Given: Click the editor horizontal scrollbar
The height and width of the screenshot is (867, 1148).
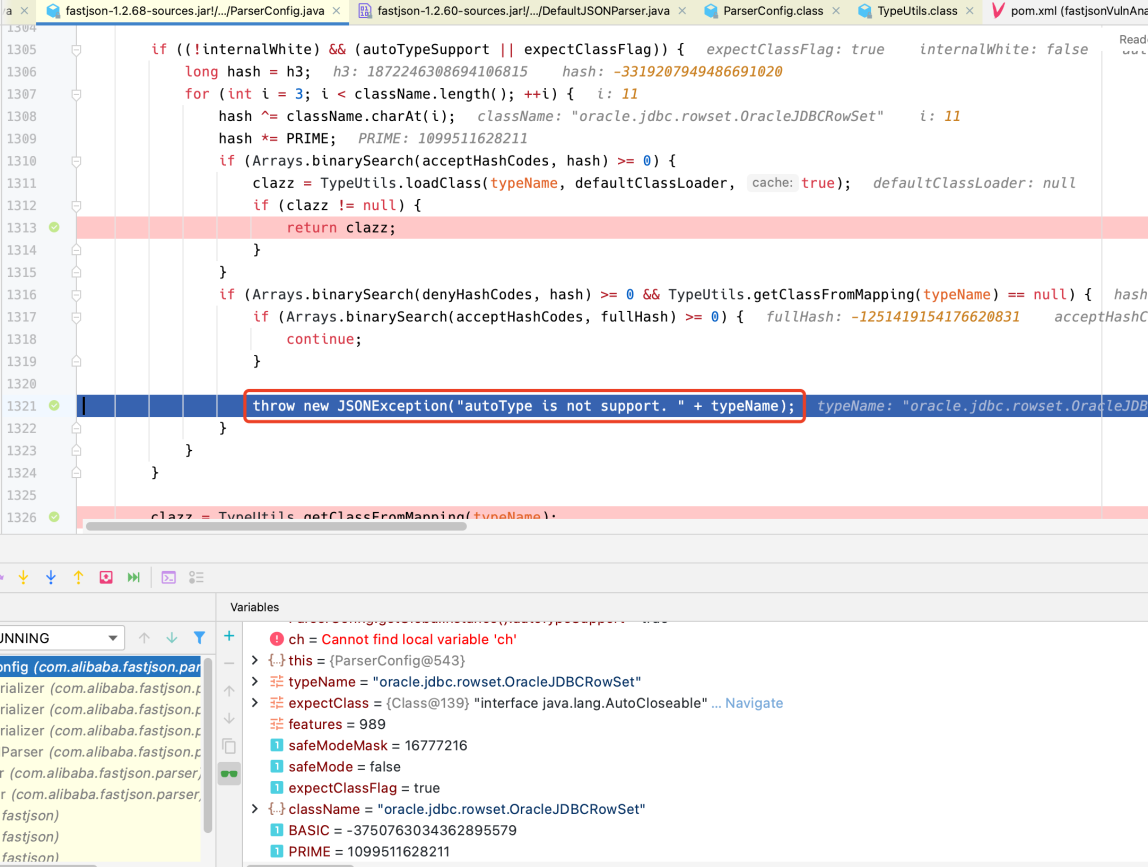Looking at the screenshot, I should [x=276, y=526].
